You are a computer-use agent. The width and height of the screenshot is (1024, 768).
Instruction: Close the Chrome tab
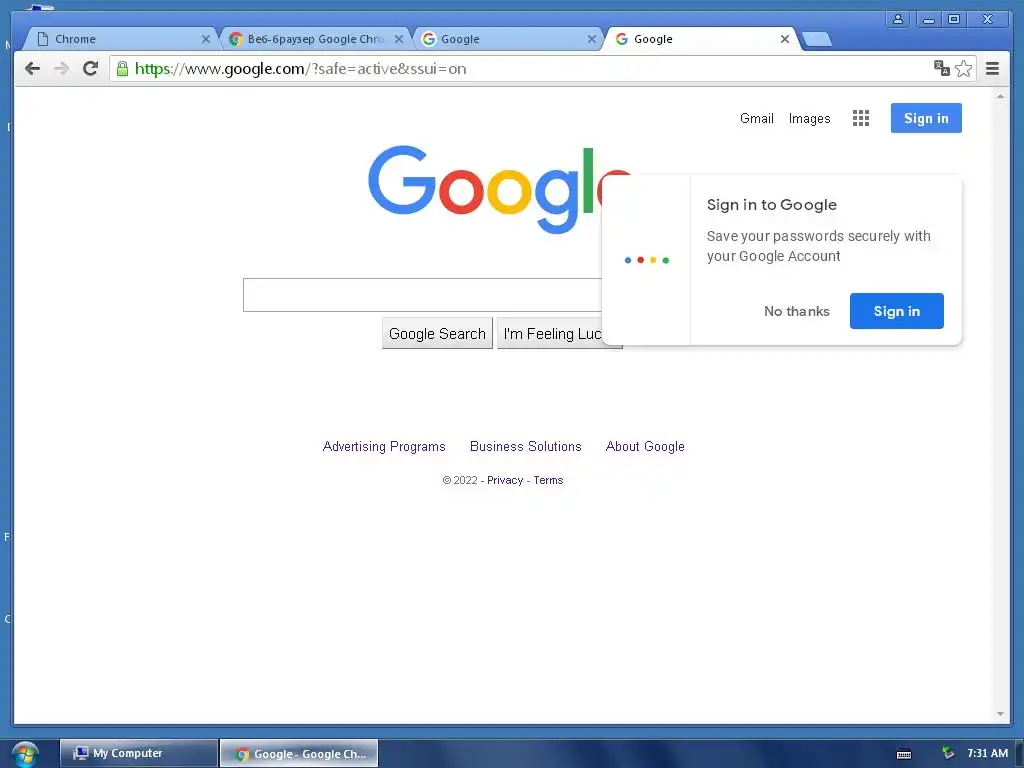(x=206, y=39)
